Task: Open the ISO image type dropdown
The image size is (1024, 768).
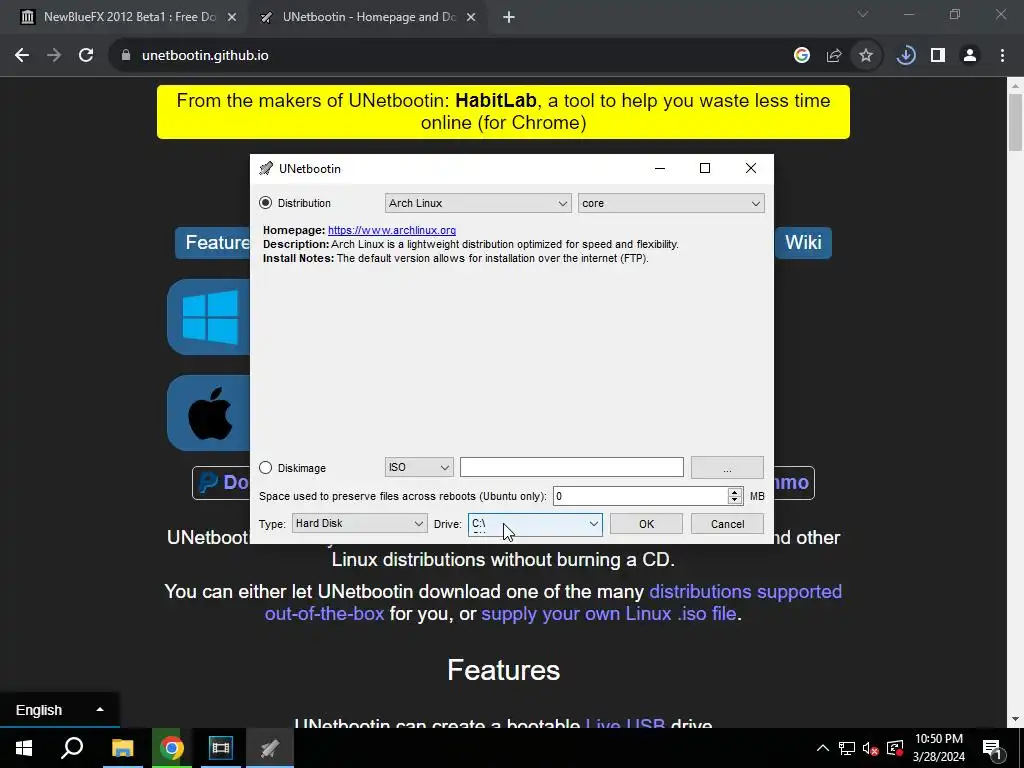Action: [x=419, y=468]
